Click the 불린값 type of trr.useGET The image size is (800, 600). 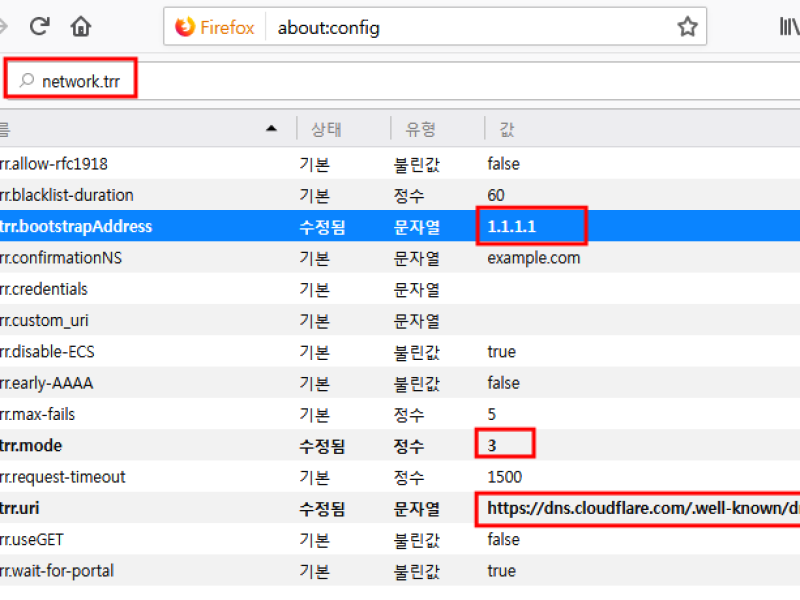pyautogui.click(x=416, y=540)
